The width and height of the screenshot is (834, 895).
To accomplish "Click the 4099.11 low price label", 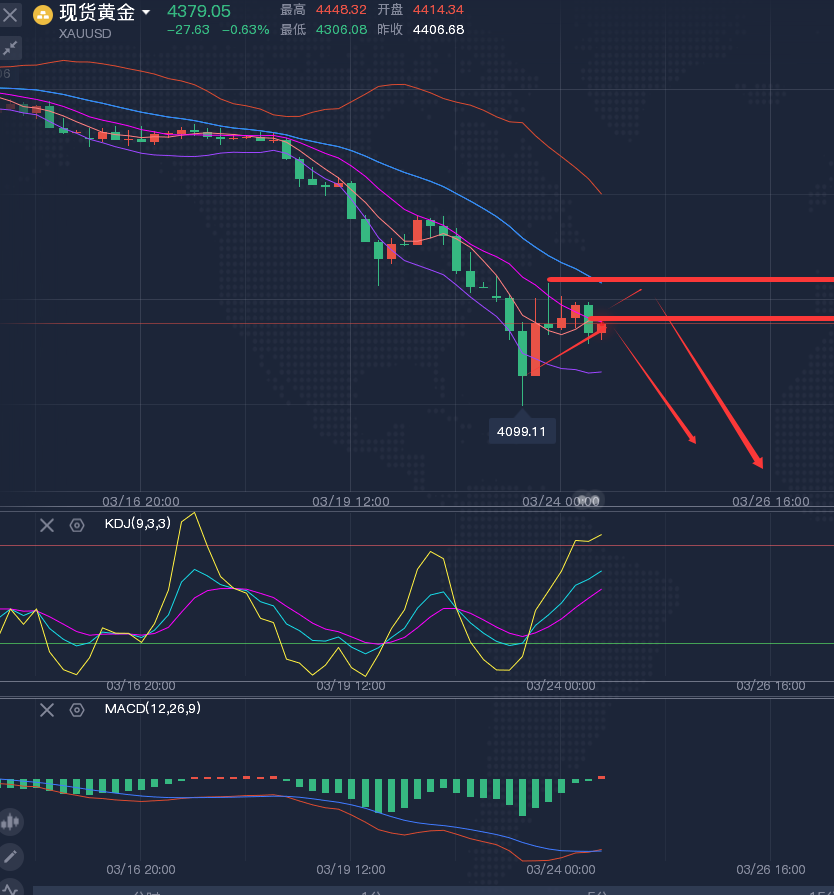I will 522,432.
